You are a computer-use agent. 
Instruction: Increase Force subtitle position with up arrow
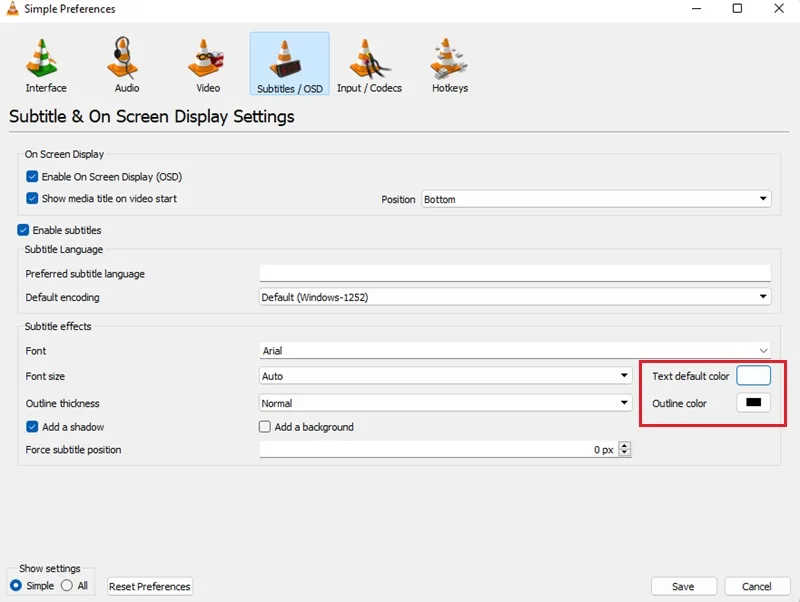coord(624,445)
